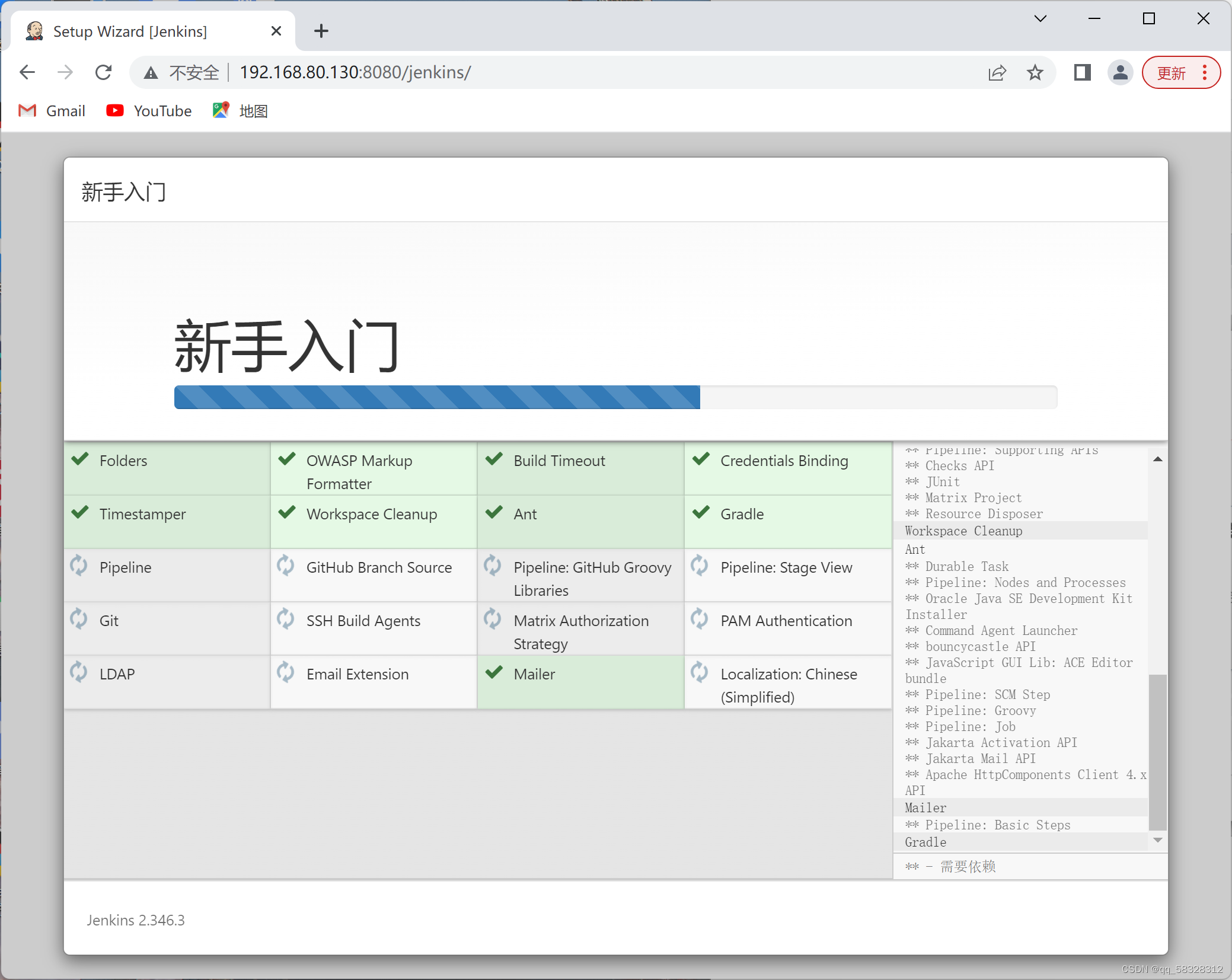Click the browser back arrow
The height and width of the screenshot is (980, 1232).
[27, 72]
